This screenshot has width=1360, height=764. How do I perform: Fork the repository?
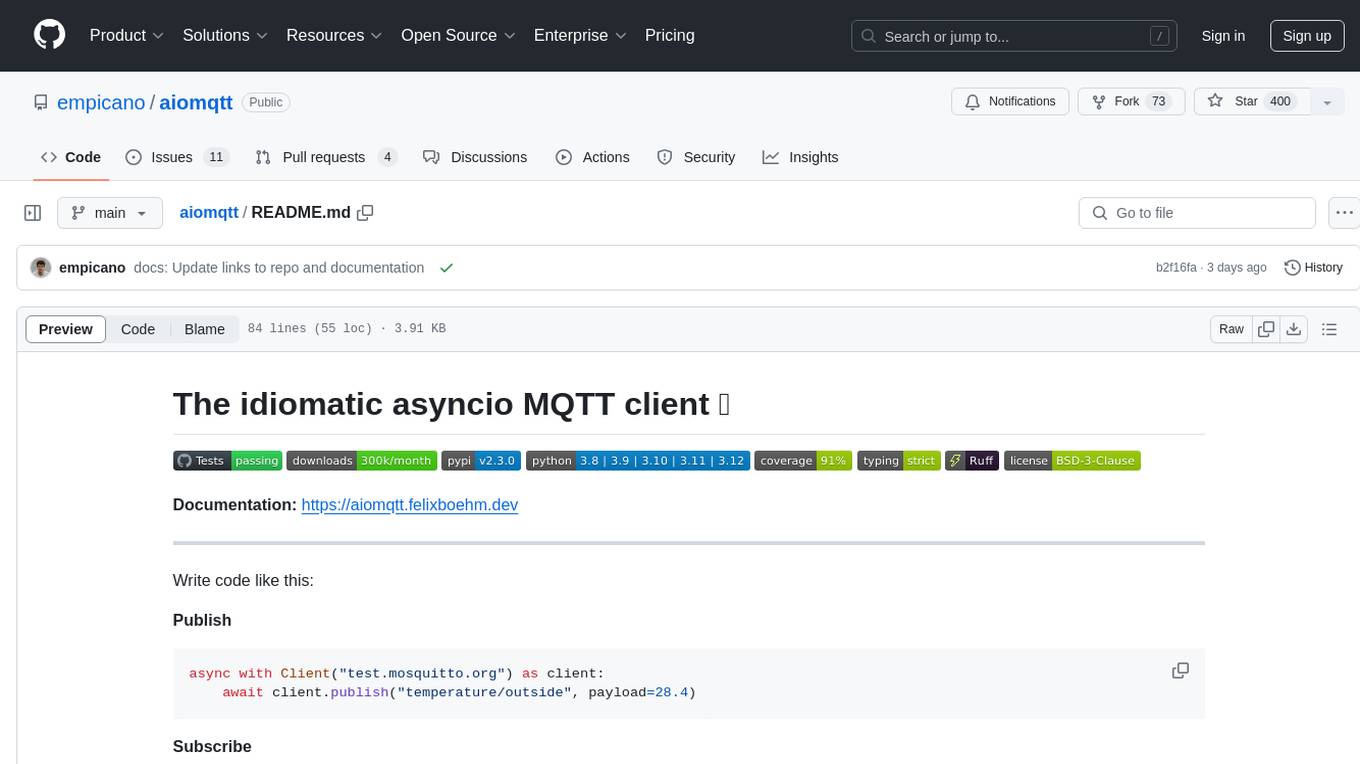tap(1131, 102)
